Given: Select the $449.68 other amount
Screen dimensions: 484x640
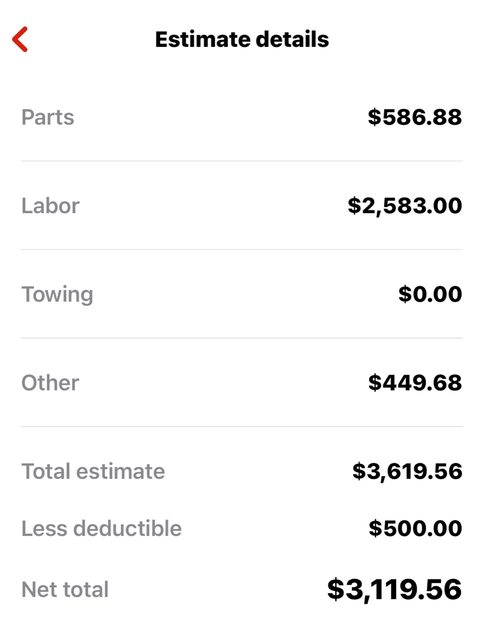Looking at the screenshot, I should pos(415,382).
